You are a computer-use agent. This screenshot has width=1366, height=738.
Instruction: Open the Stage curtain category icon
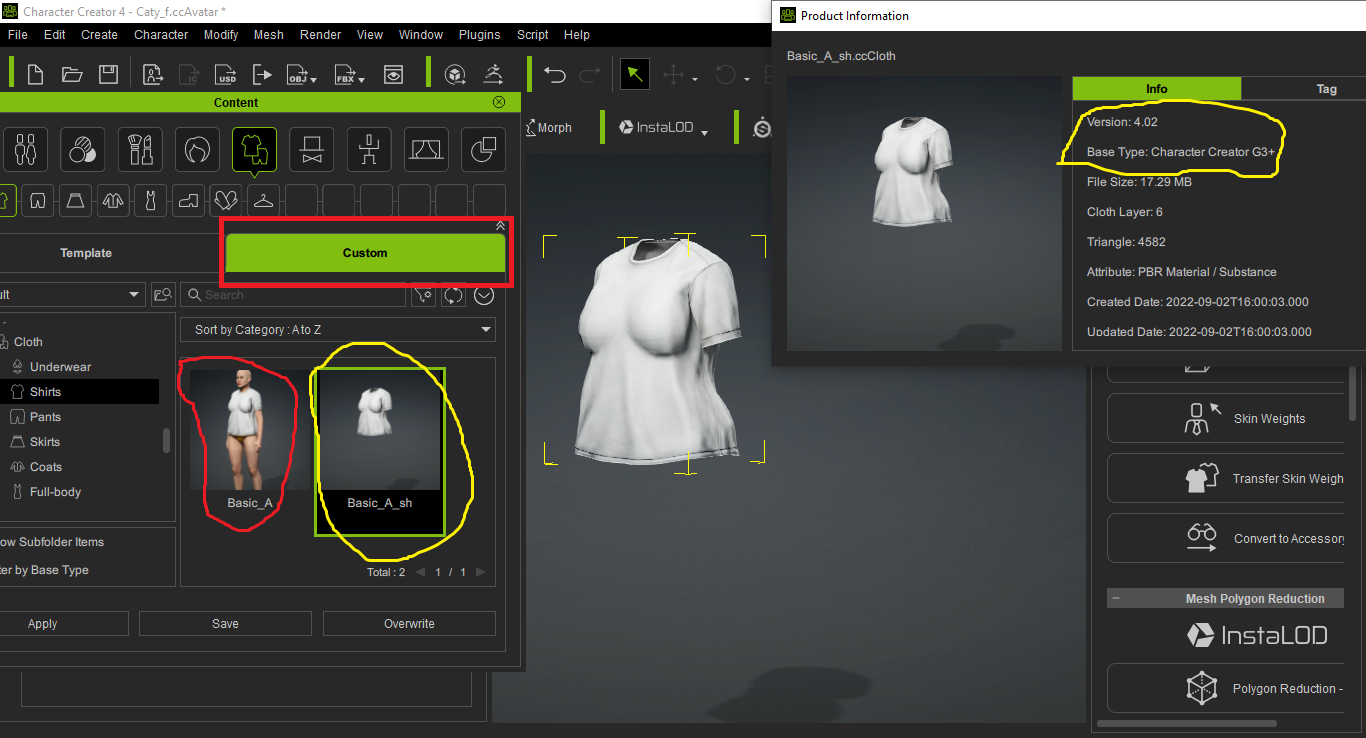[426, 150]
